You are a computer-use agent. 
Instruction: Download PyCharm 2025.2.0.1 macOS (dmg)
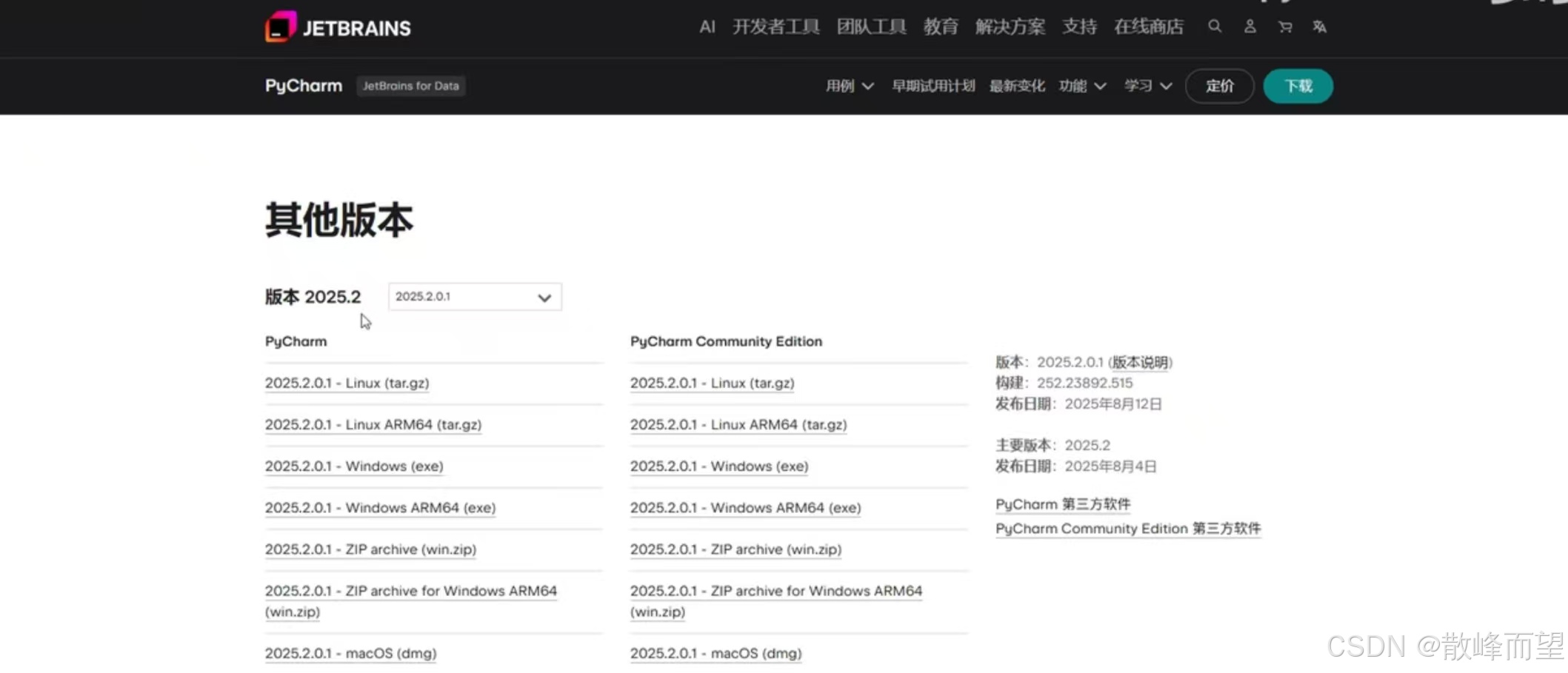coord(351,653)
